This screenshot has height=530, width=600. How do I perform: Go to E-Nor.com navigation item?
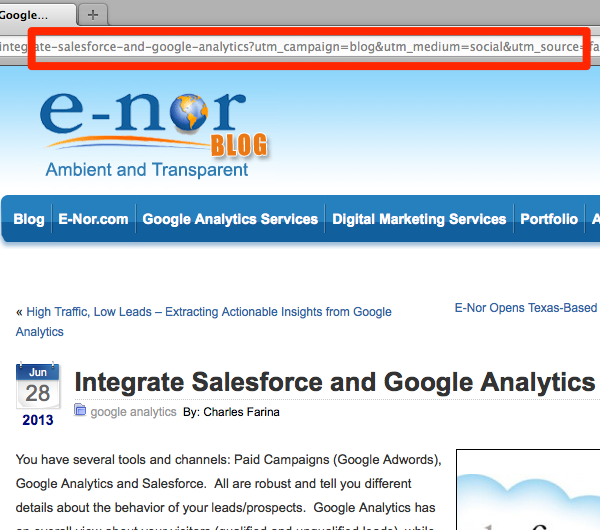[93, 219]
